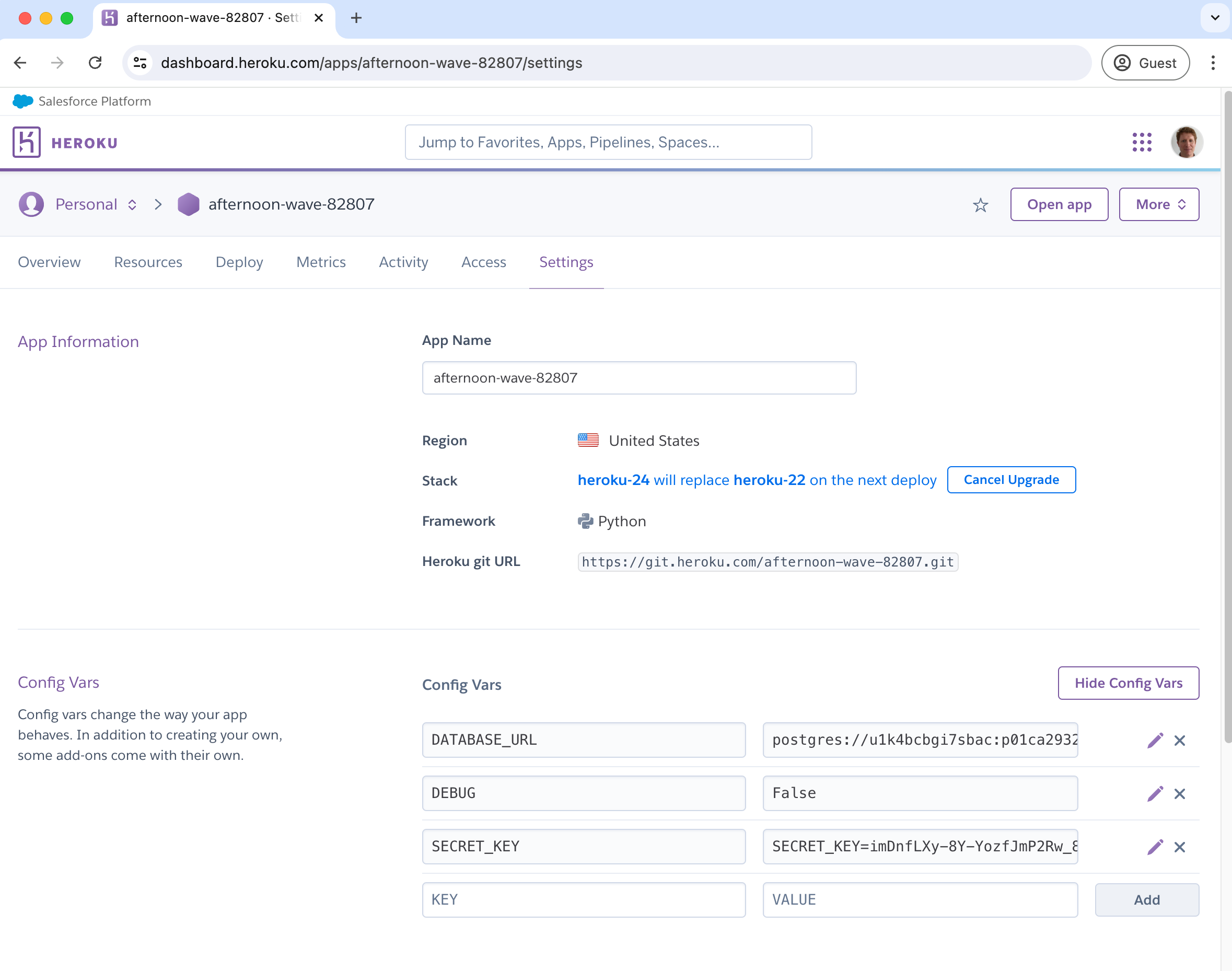The height and width of the screenshot is (971, 1232).
Task: Focus the Jump to Favorites search field
Action: 608,142
